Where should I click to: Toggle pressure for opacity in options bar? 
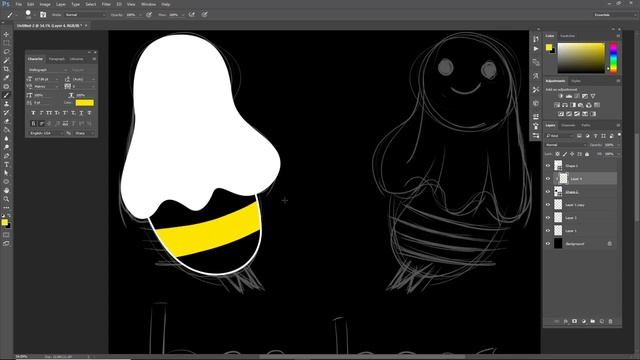(149, 15)
